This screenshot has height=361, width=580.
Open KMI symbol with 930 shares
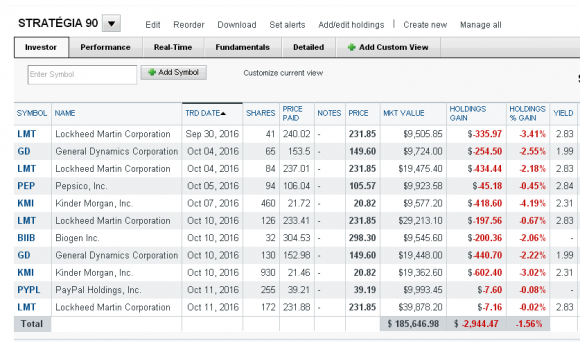coord(26,273)
